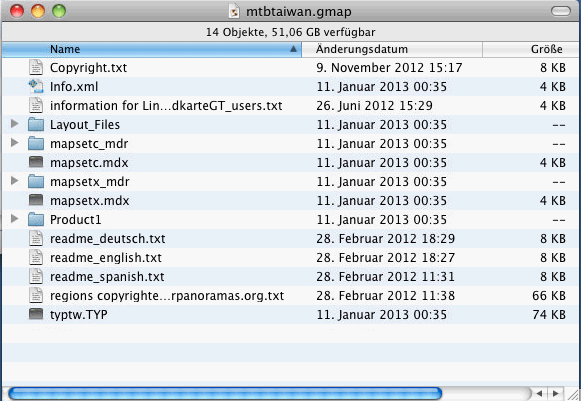
Task: Sort by the Größe column header
Action: coord(531,49)
